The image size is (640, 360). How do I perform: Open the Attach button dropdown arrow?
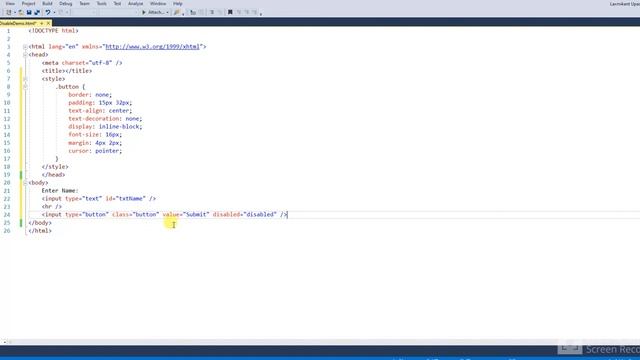click(x=167, y=12)
